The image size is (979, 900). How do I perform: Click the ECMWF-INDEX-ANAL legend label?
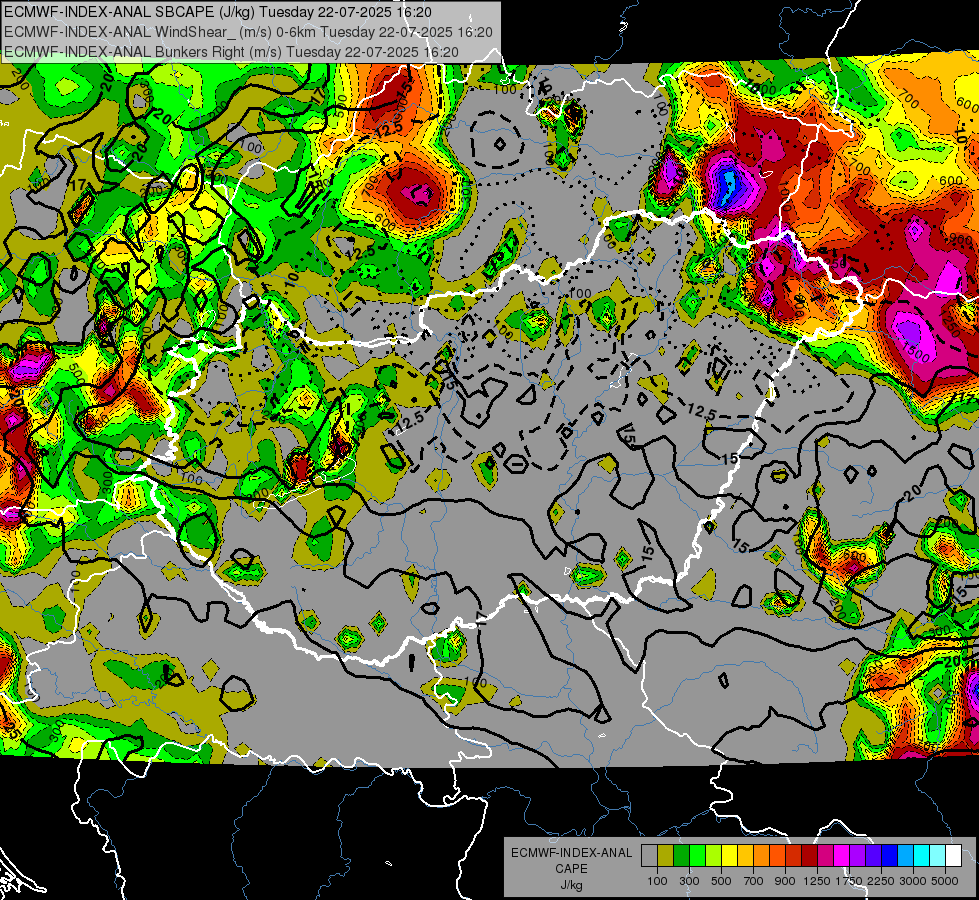(x=571, y=853)
